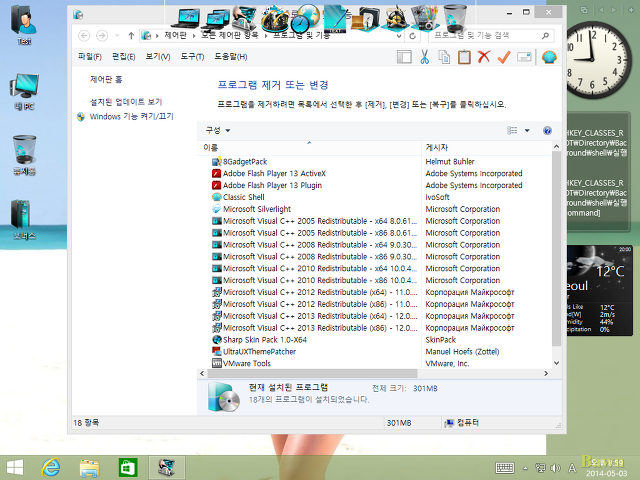Open the My PC desktop icon
Screen dimensions: 640x480
(x=24, y=92)
